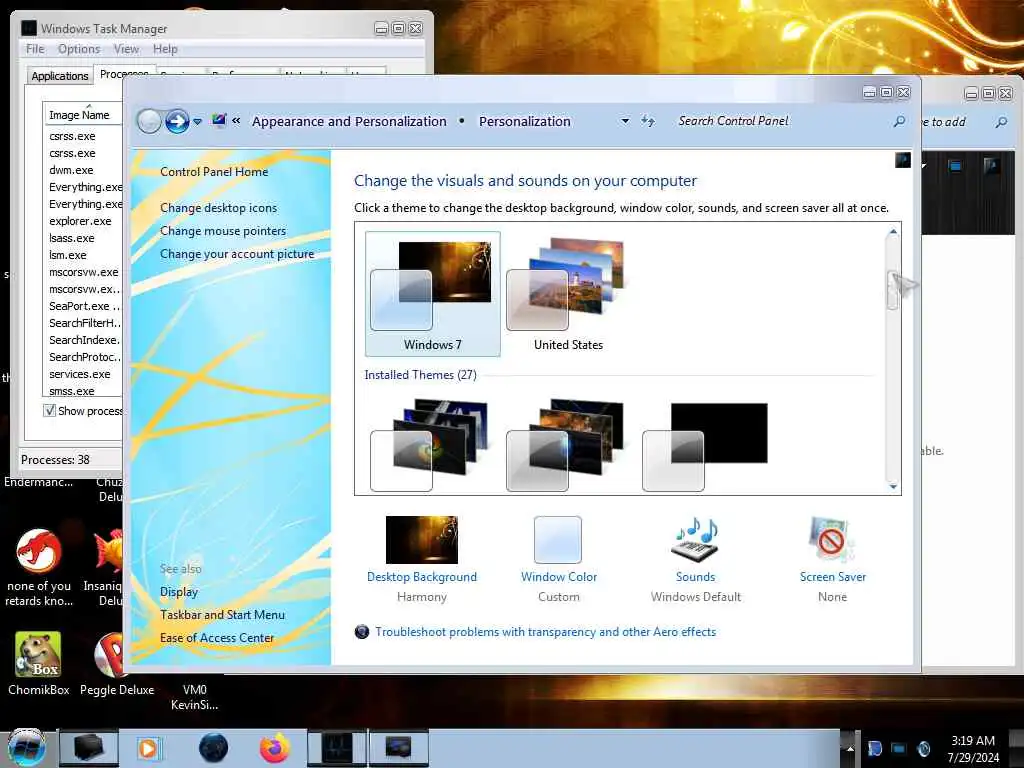Viewport: 1024px width, 768px height.
Task: Select the installed theme with blue orb
Action: point(567,444)
